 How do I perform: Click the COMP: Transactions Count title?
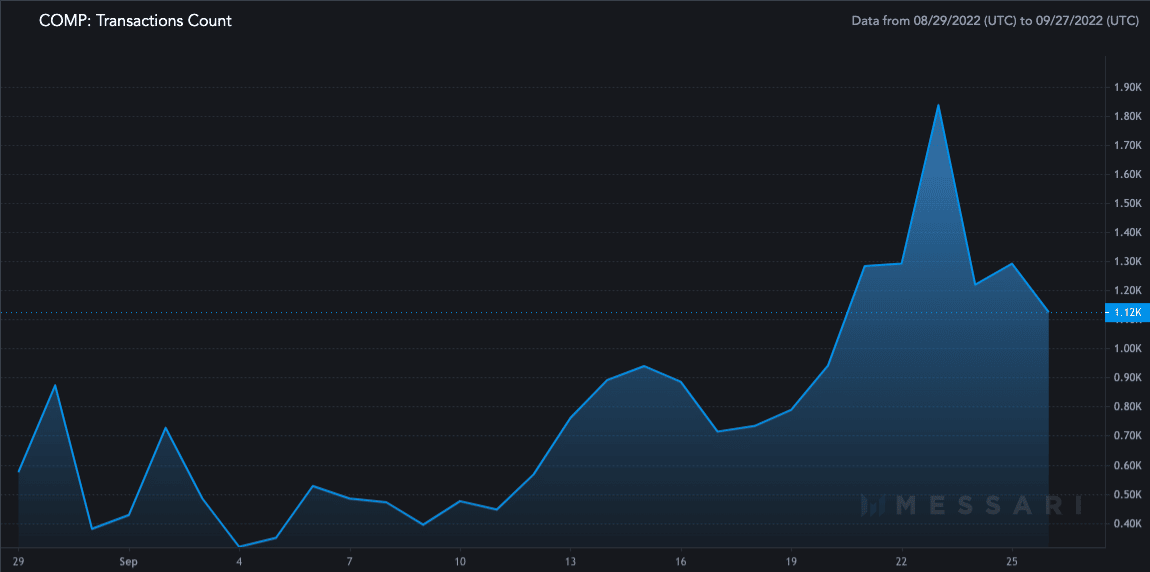pyautogui.click(x=135, y=20)
